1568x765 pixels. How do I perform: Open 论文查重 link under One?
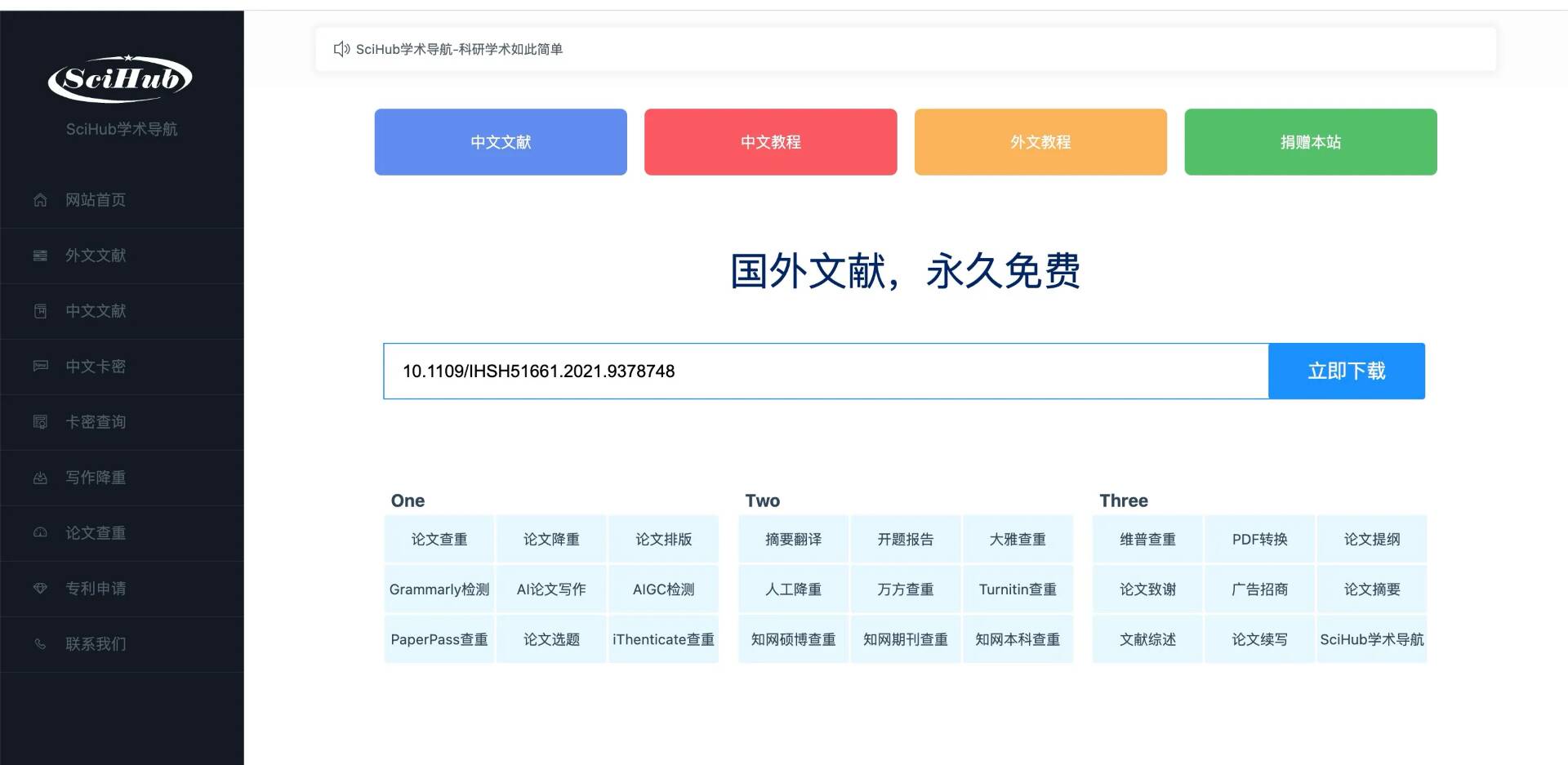coord(439,540)
